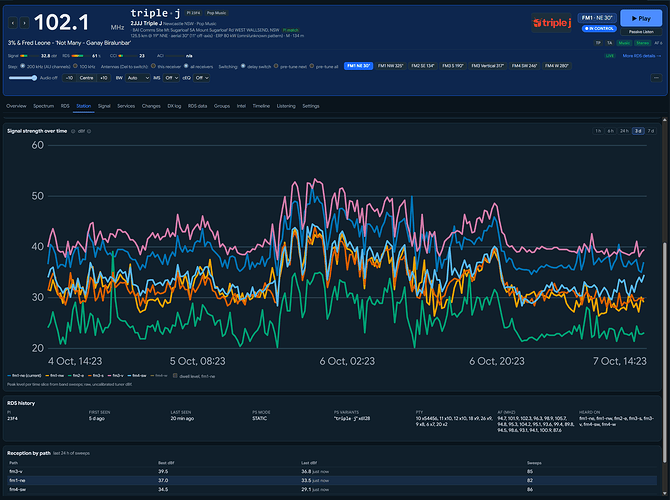Toggle fm3-v legend series

tap(115, 376)
